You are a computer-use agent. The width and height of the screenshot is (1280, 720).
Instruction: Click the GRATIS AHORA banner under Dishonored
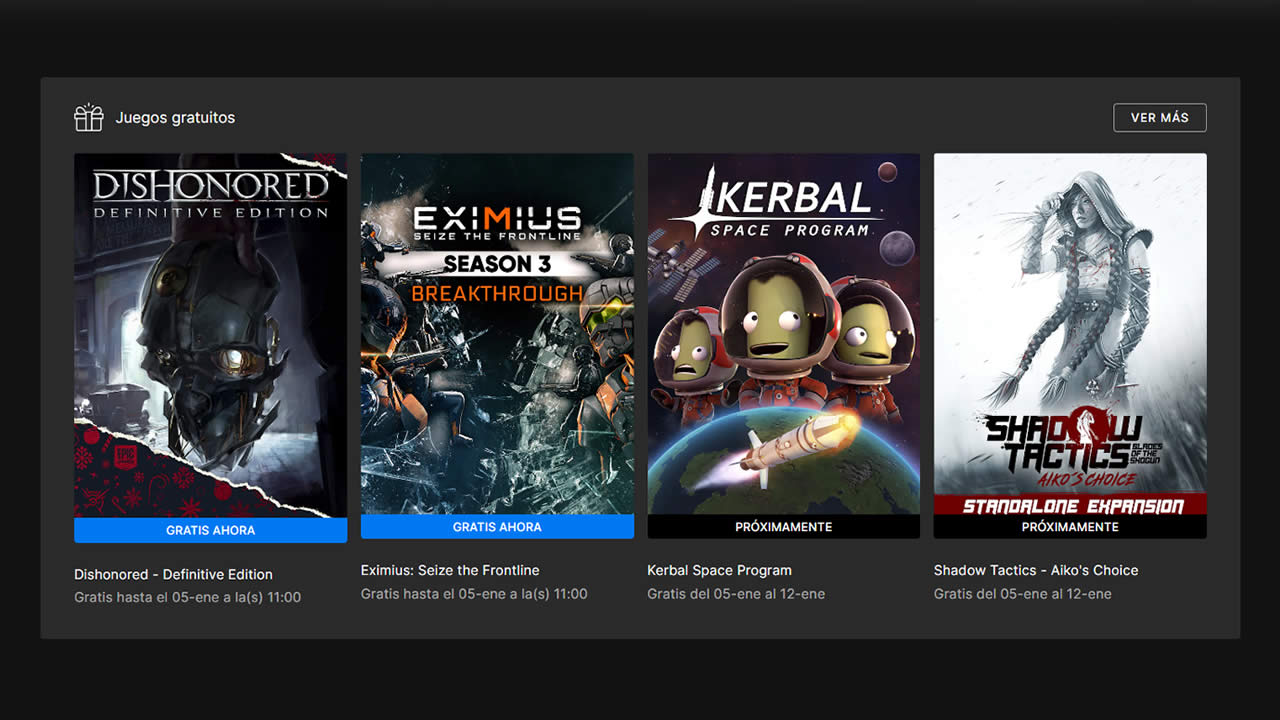pyautogui.click(x=210, y=531)
